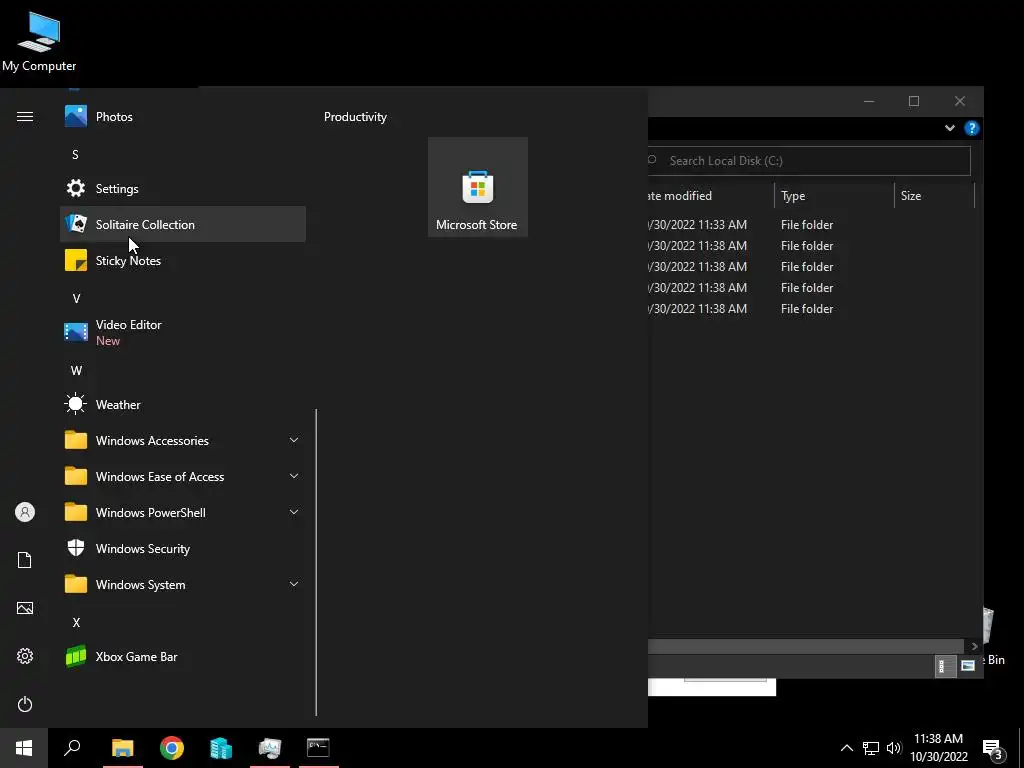Viewport: 1024px width, 768px height.
Task: Open the Microsoft Store tile
Action: (477, 187)
